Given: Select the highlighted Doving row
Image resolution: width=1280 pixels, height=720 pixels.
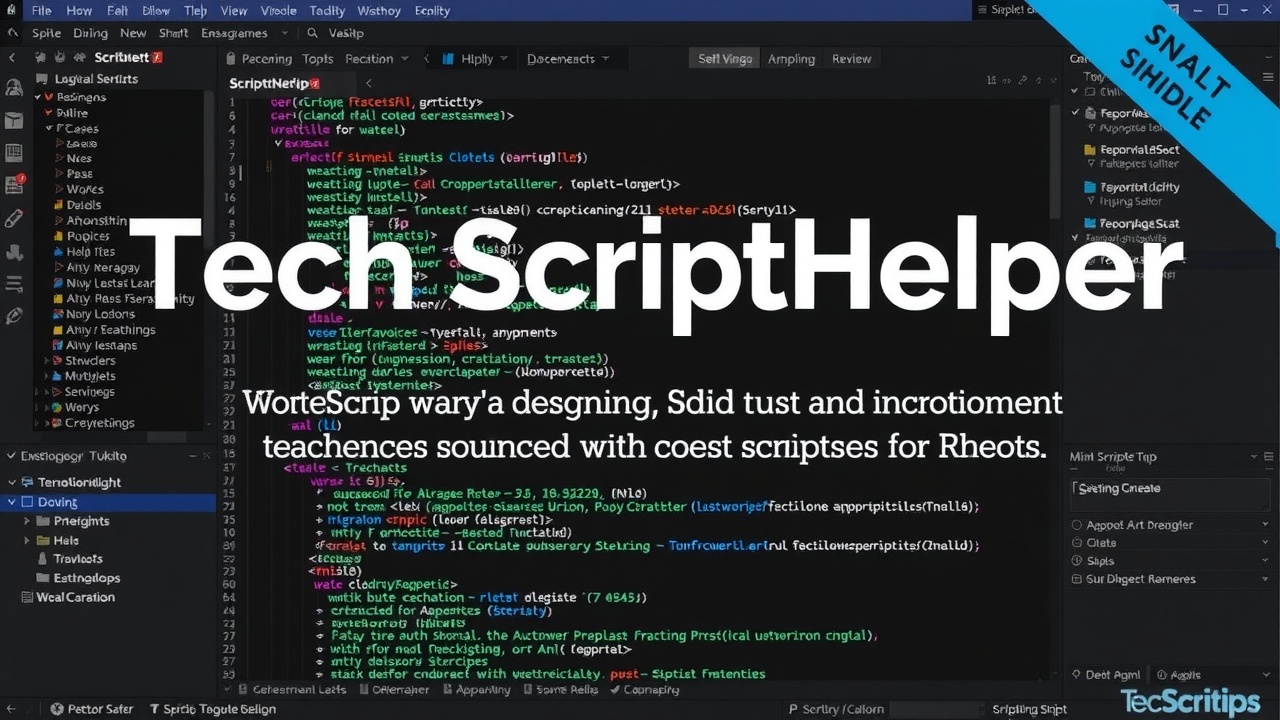Looking at the screenshot, I should [108, 502].
